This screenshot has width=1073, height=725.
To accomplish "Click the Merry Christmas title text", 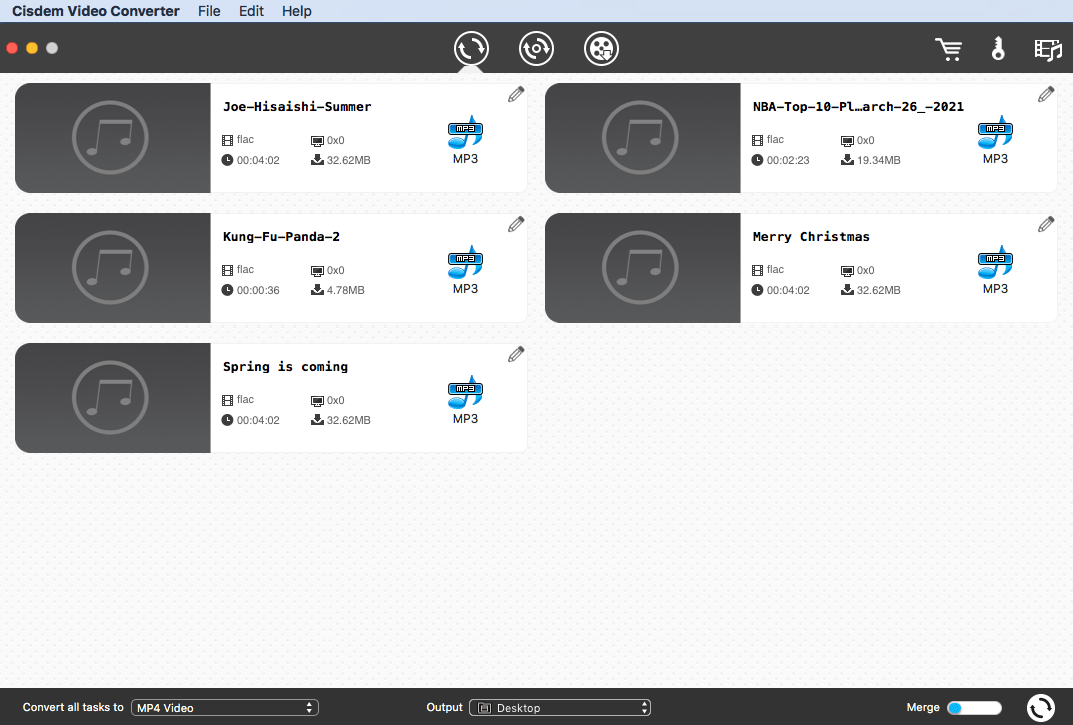I will pyautogui.click(x=811, y=237).
